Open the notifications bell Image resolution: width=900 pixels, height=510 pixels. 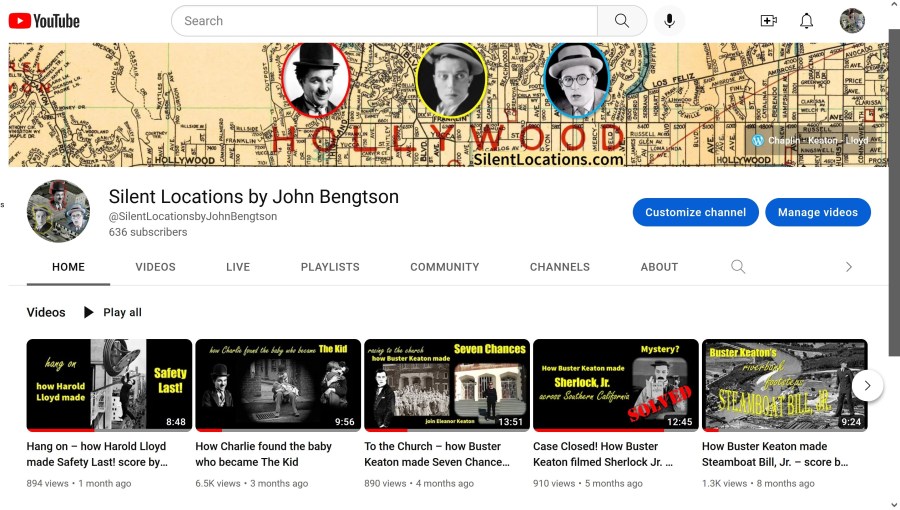click(806, 21)
